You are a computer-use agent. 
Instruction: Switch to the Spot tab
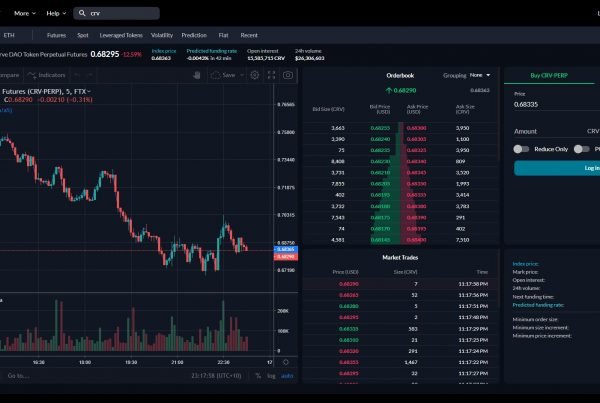(83, 35)
